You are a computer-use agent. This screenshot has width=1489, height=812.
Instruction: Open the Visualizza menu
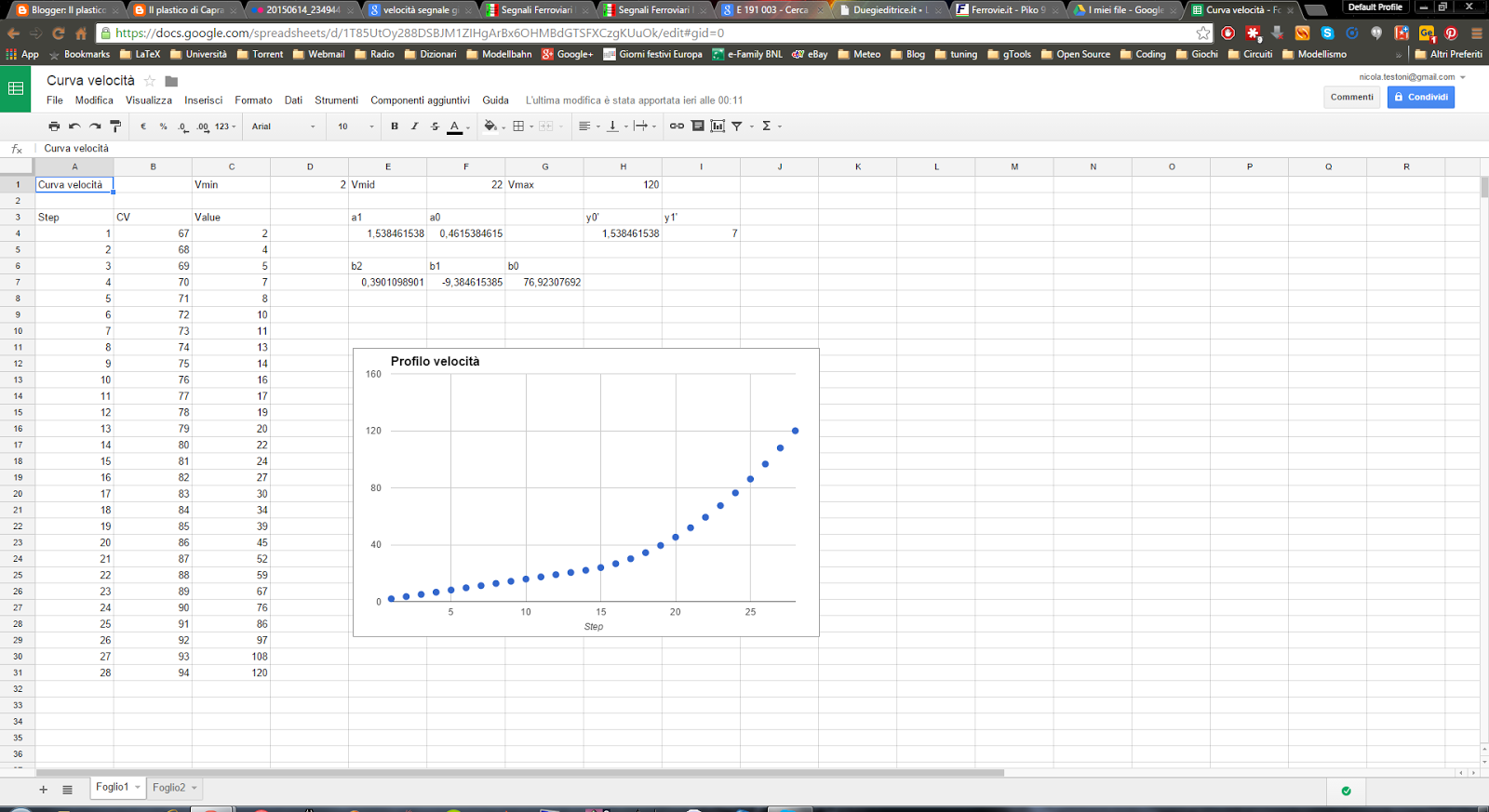coord(149,100)
